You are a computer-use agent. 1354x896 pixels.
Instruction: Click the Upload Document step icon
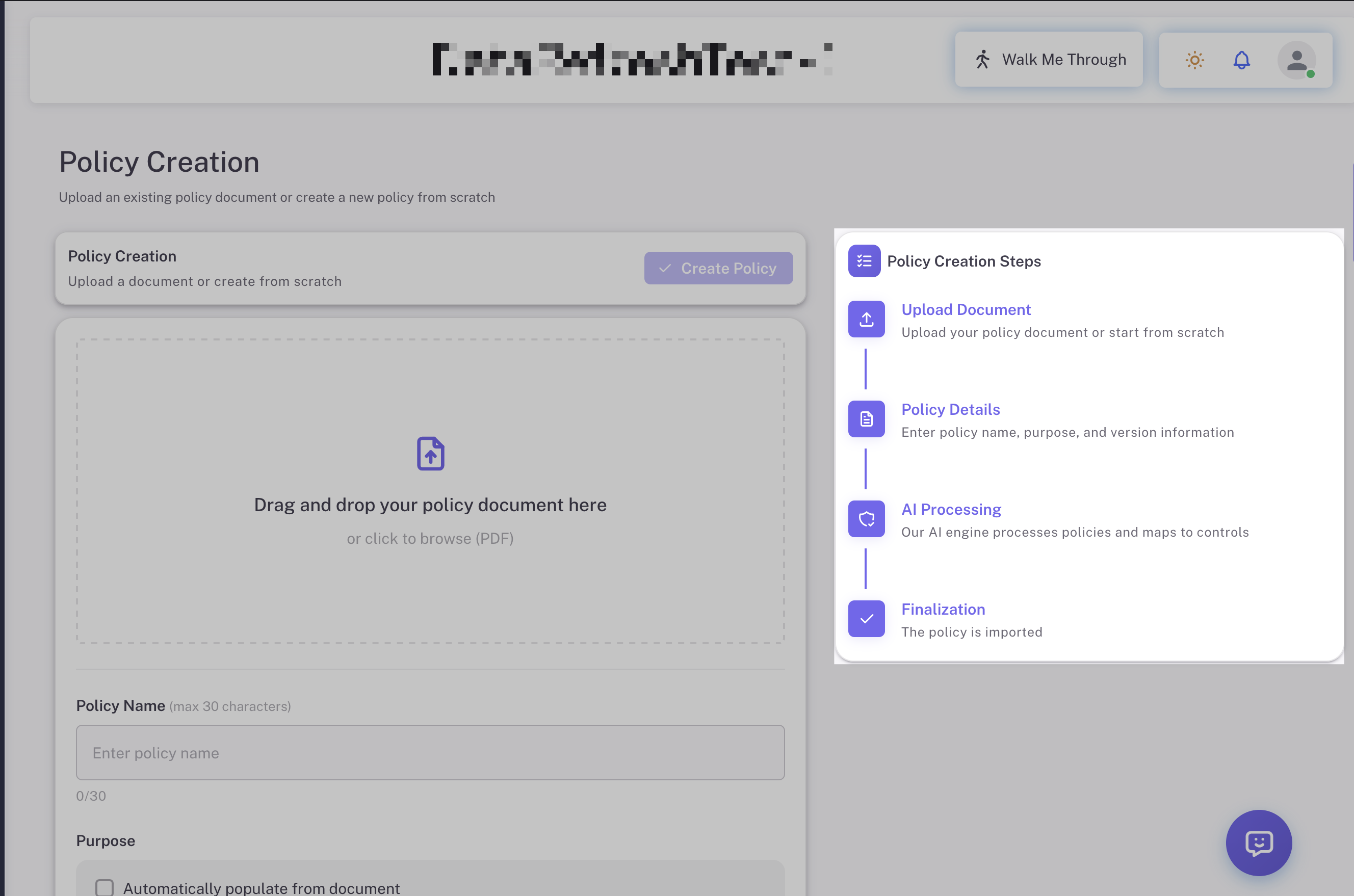pyautogui.click(x=866, y=320)
